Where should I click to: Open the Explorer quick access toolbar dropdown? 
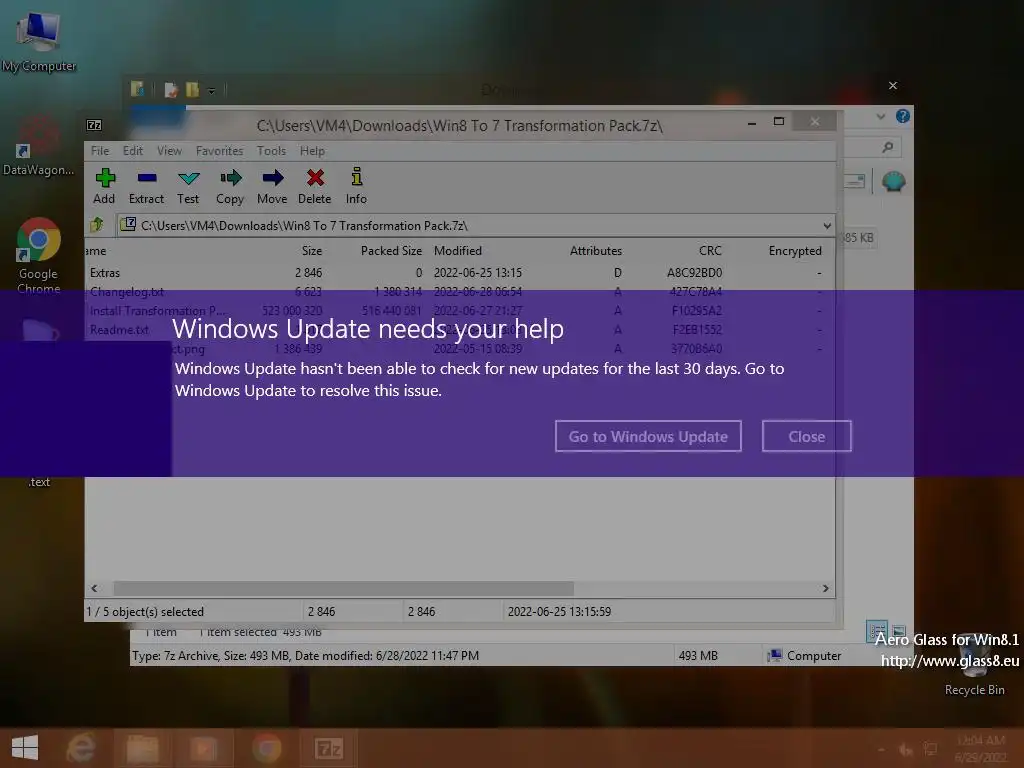[212, 91]
